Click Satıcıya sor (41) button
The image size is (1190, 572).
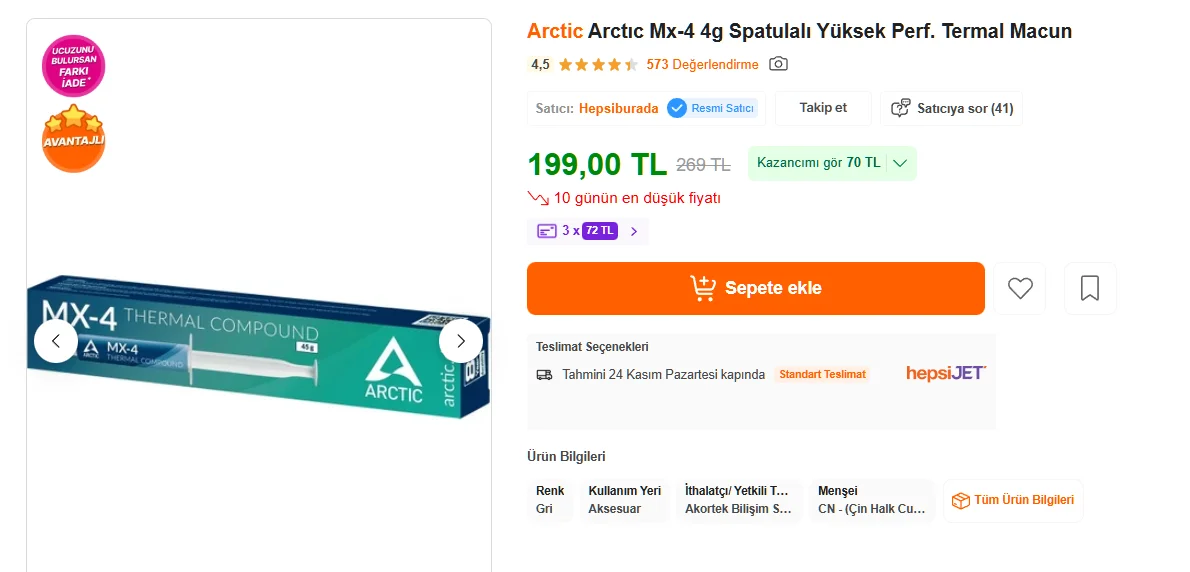tap(952, 108)
